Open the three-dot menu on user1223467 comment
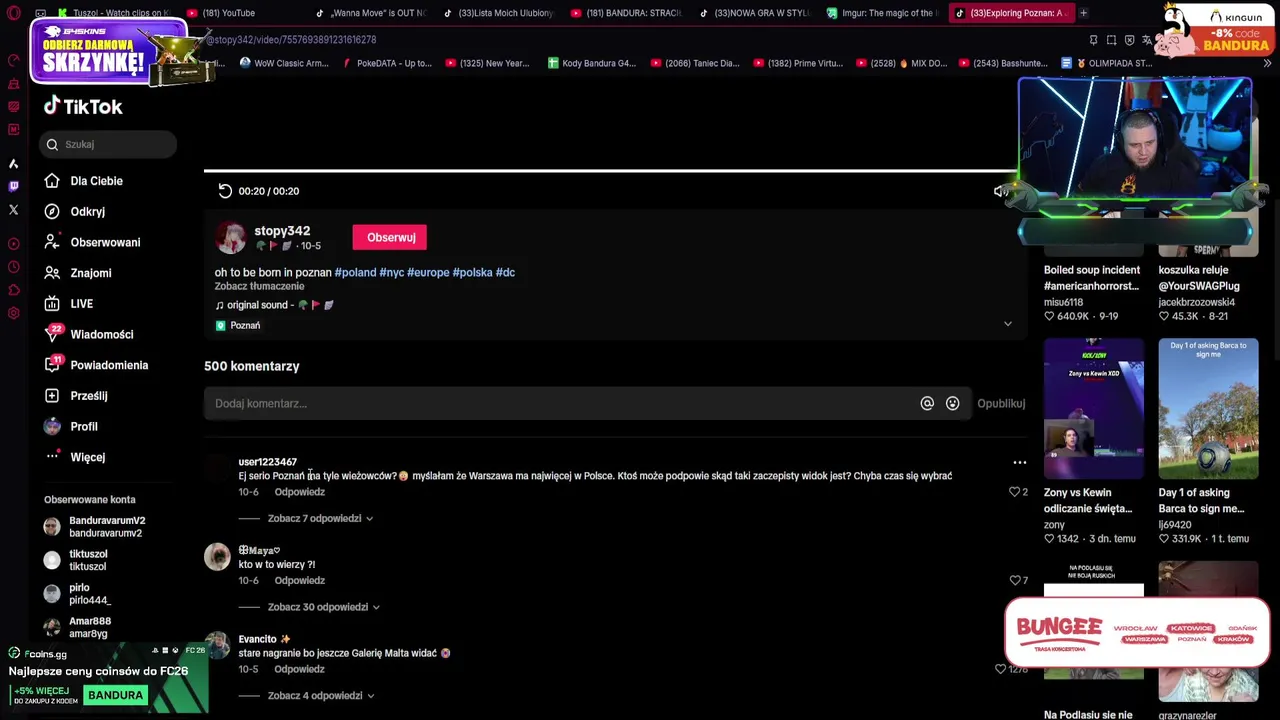 click(x=1019, y=462)
